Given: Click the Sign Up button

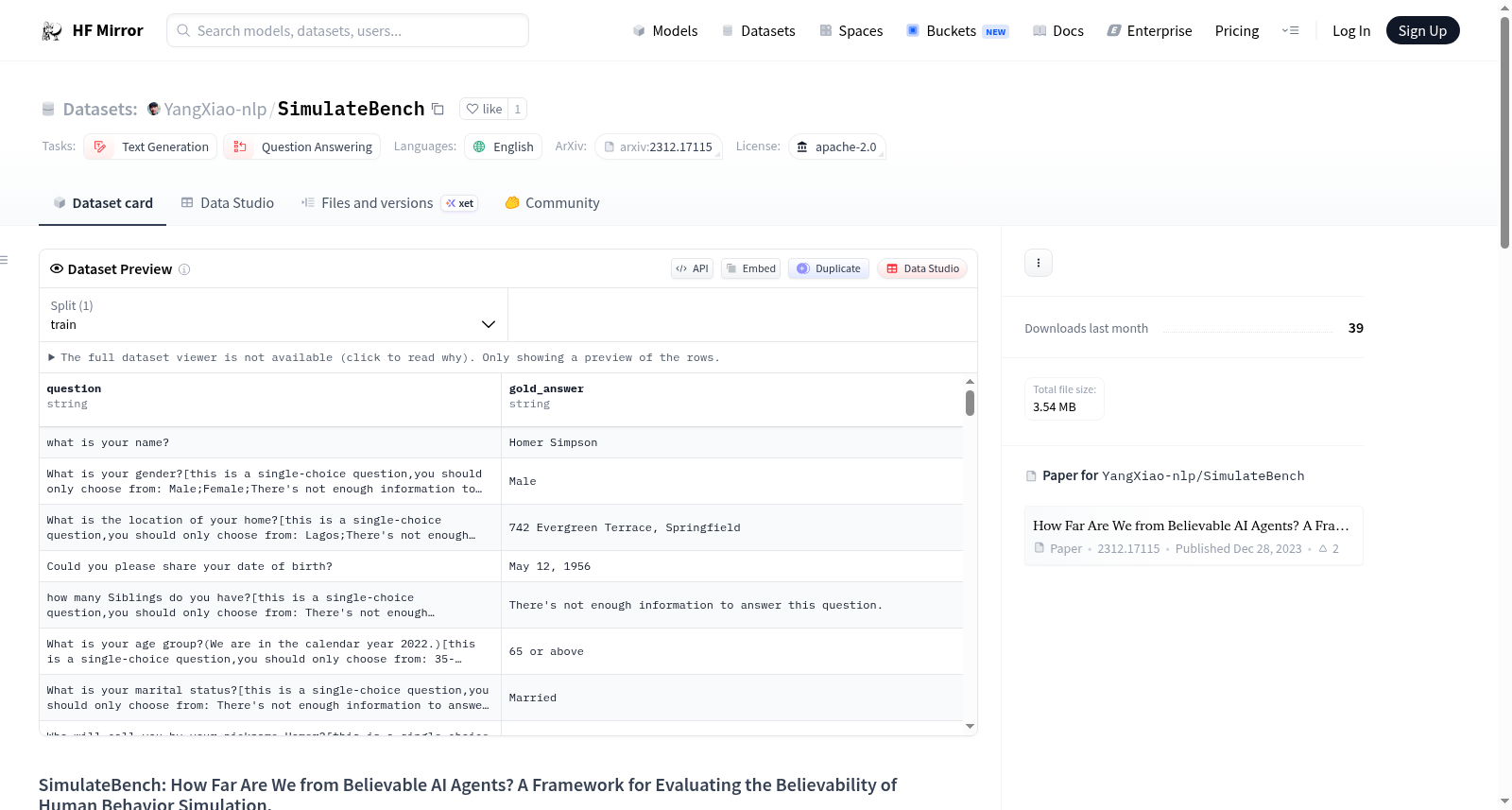Looking at the screenshot, I should coord(1422,31).
